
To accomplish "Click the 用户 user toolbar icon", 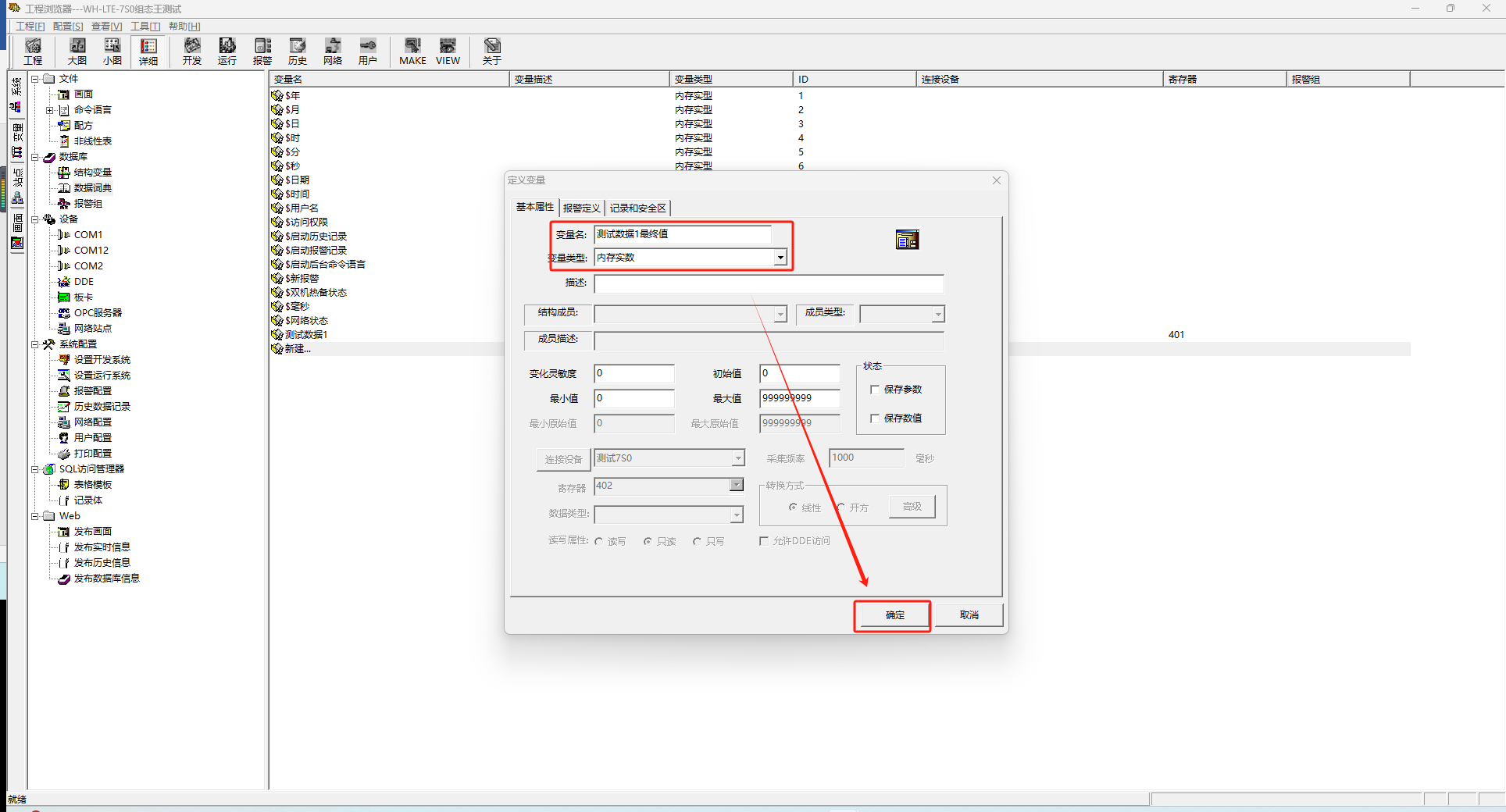I will tap(368, 52).
